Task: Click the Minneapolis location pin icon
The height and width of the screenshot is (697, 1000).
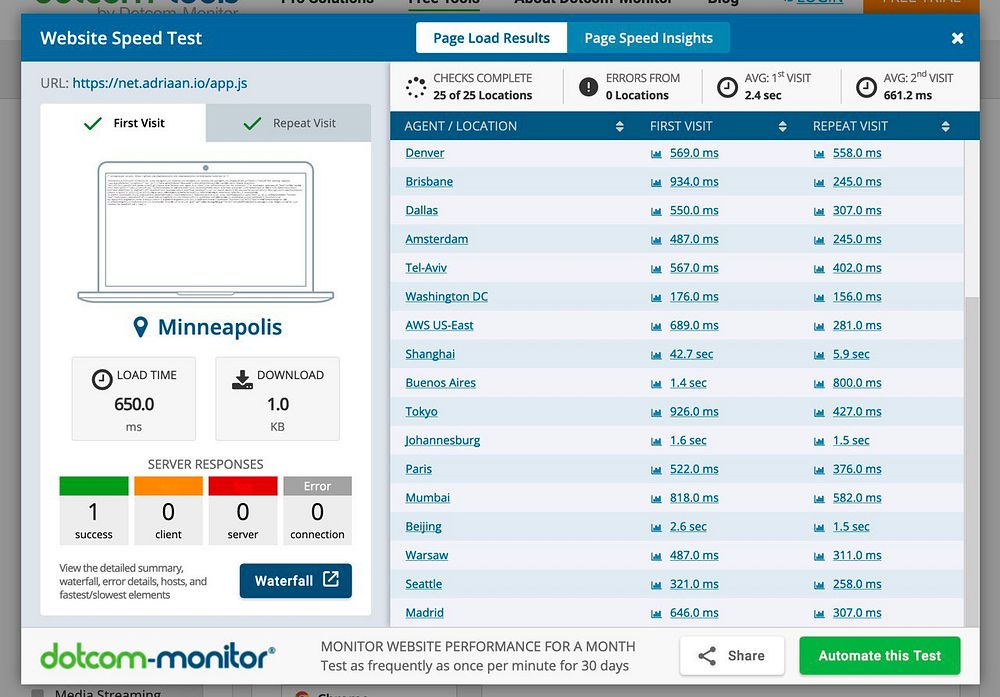Action: pyautogui.click(x=140, y=327)
